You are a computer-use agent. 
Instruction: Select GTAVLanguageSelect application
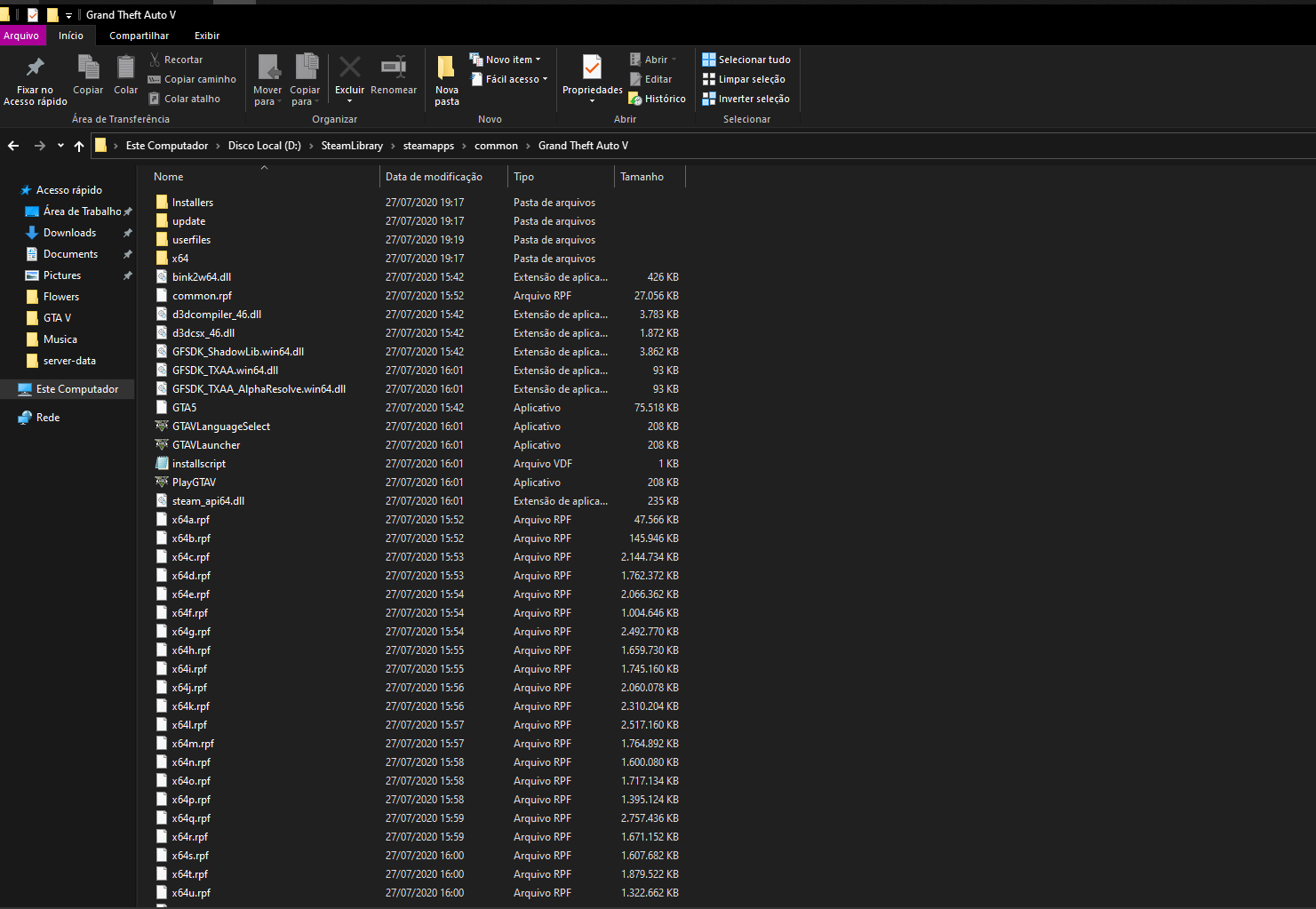tap(221, 427)
